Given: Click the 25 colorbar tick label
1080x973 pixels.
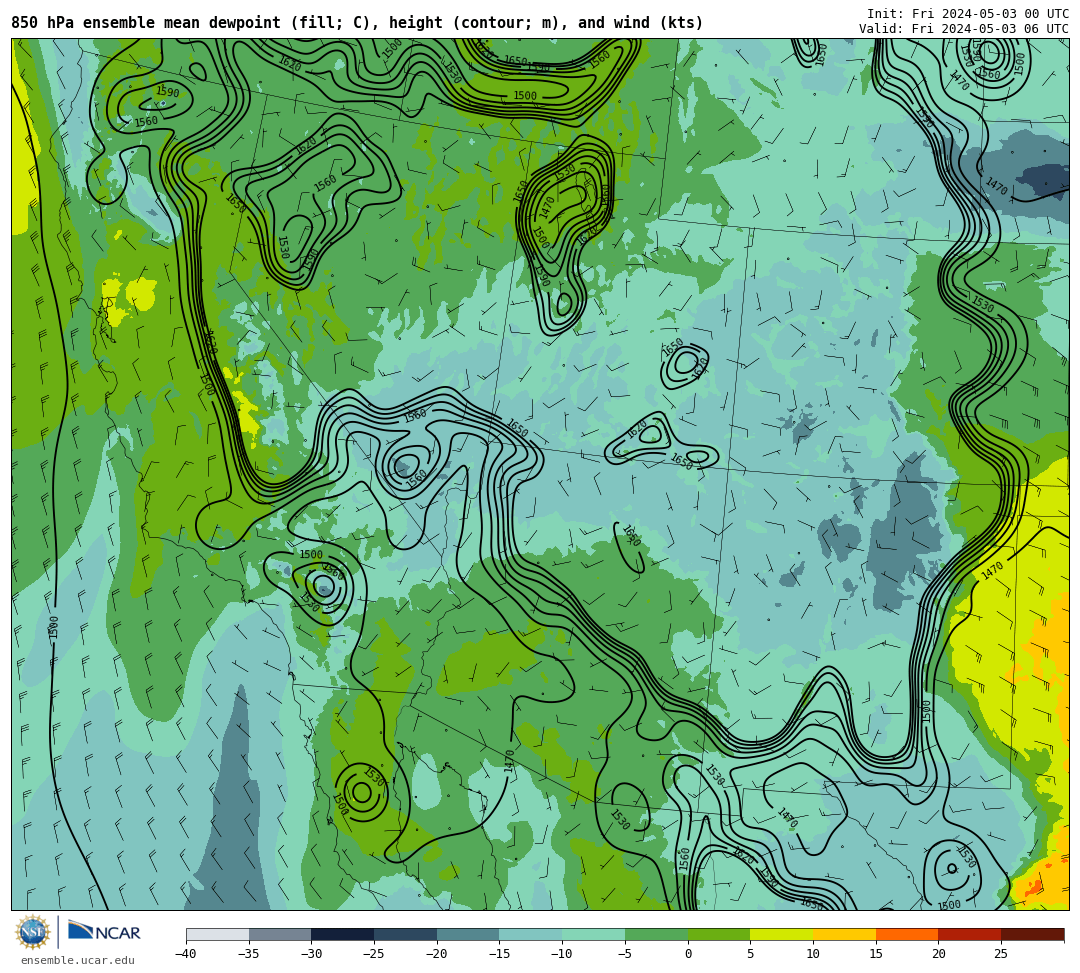Looking at the screenshot, I should coord(1001,954).
